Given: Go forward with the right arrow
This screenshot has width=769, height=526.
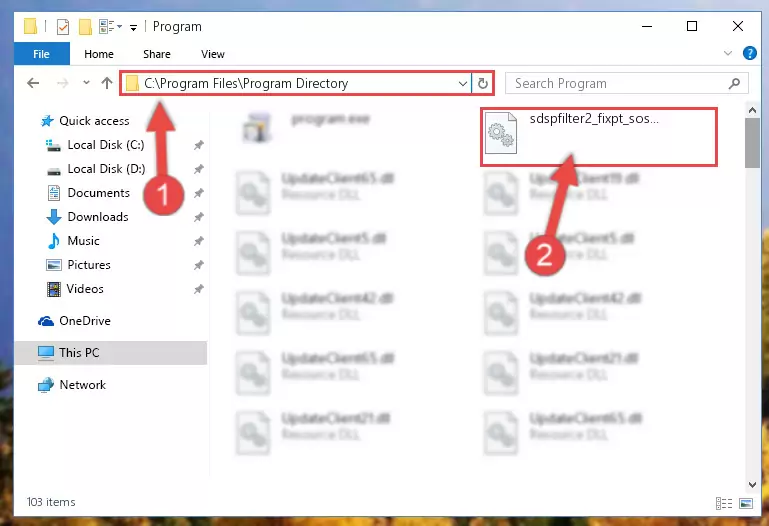Looking at the screenshot, I should (x=62, y=83).
